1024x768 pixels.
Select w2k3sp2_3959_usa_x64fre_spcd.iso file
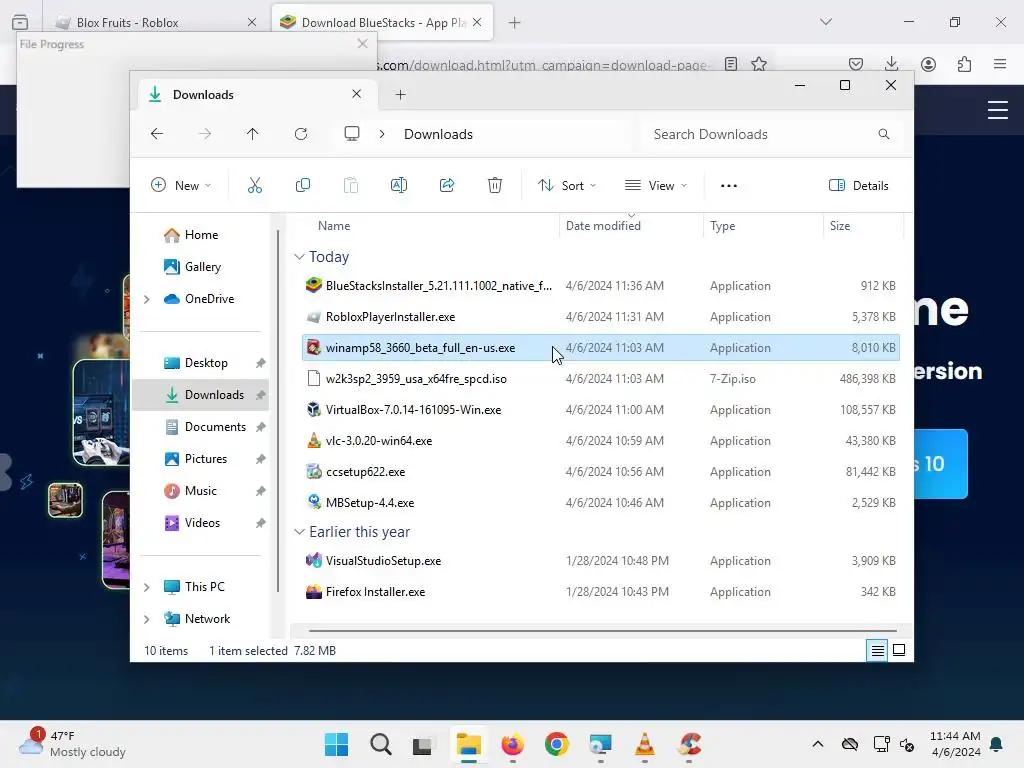tap(601, 379)
